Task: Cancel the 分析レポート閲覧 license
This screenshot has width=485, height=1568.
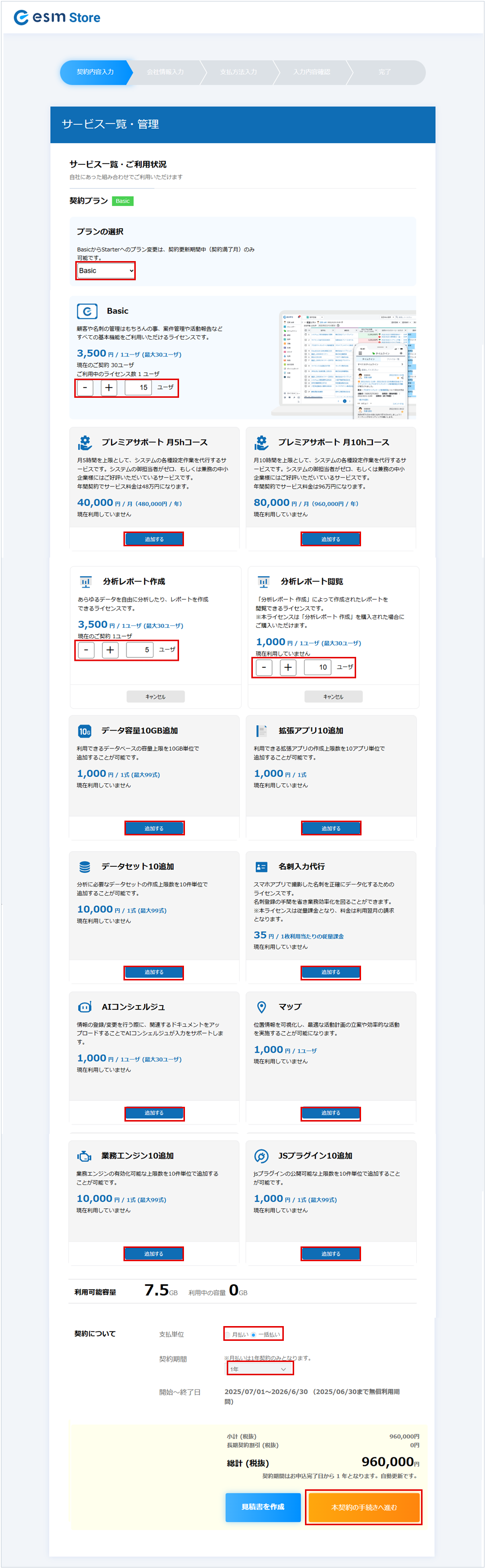Action: (333, 697)
